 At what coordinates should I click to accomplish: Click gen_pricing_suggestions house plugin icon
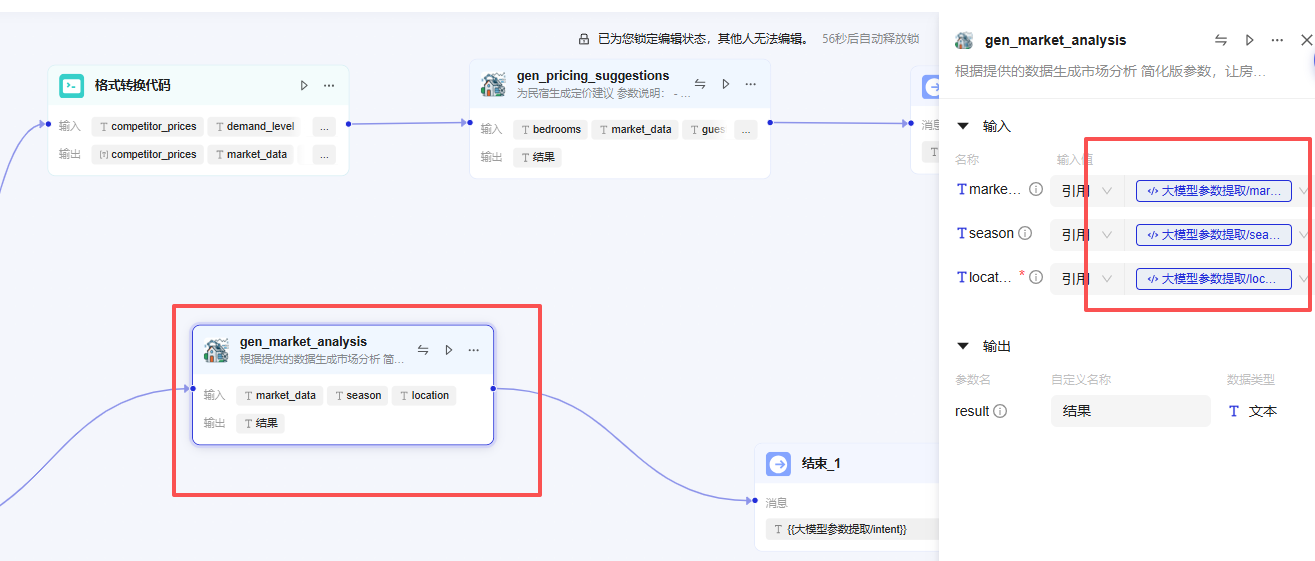tap(493, 84)
